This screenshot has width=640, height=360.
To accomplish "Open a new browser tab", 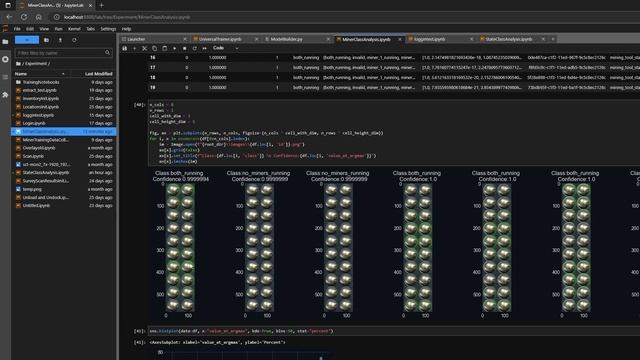I will click(101, 5).
